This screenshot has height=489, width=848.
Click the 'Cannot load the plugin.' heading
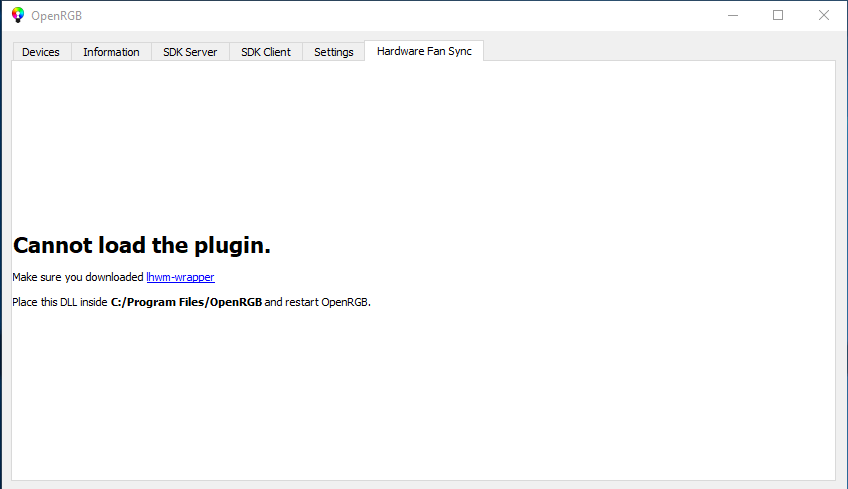point(142,246)
